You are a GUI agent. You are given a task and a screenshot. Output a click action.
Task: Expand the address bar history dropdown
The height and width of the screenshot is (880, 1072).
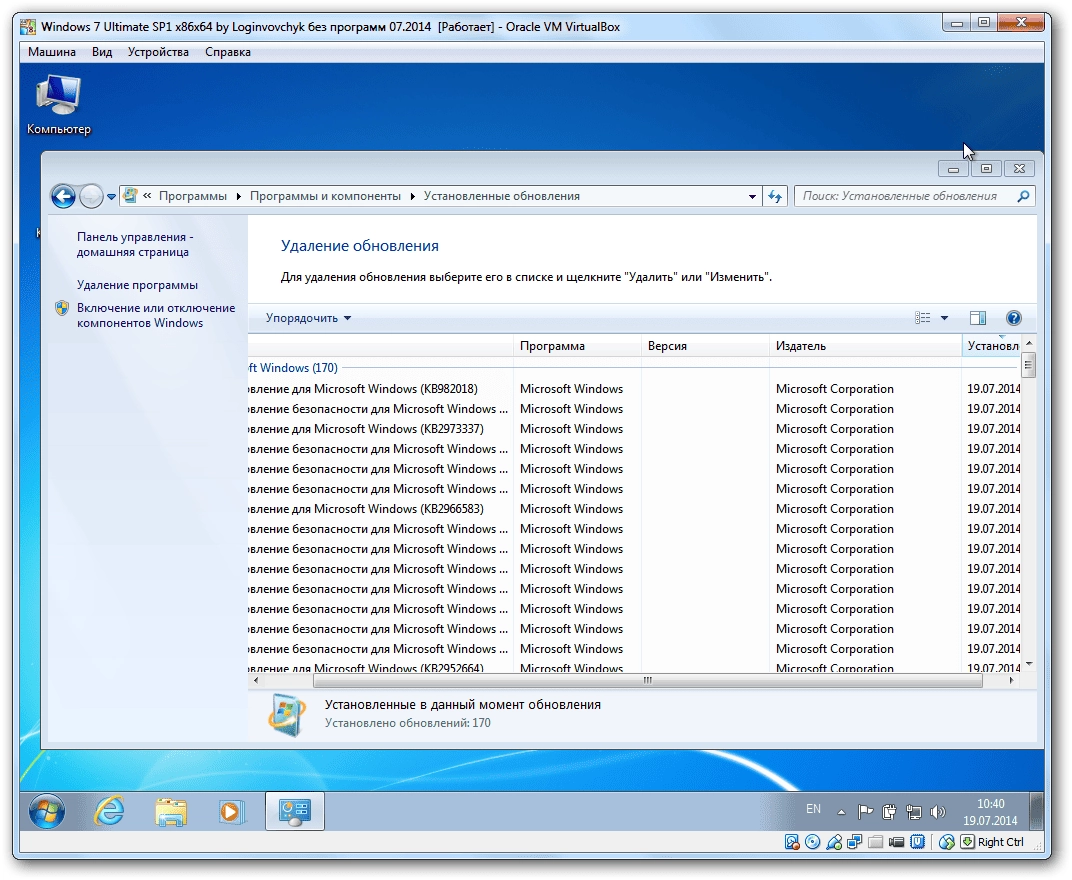point(752,197)
